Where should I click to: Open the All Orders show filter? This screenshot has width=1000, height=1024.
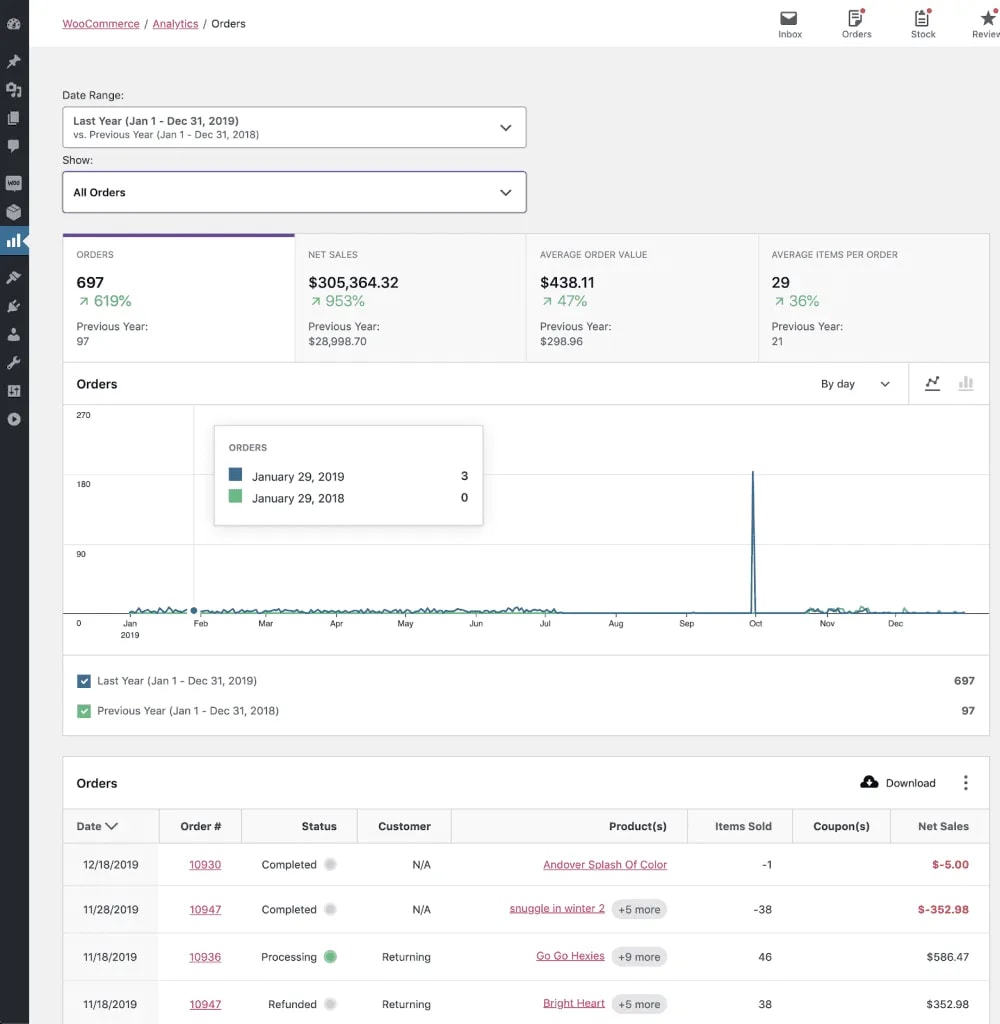pyautogui.click(x=294, y=192)
